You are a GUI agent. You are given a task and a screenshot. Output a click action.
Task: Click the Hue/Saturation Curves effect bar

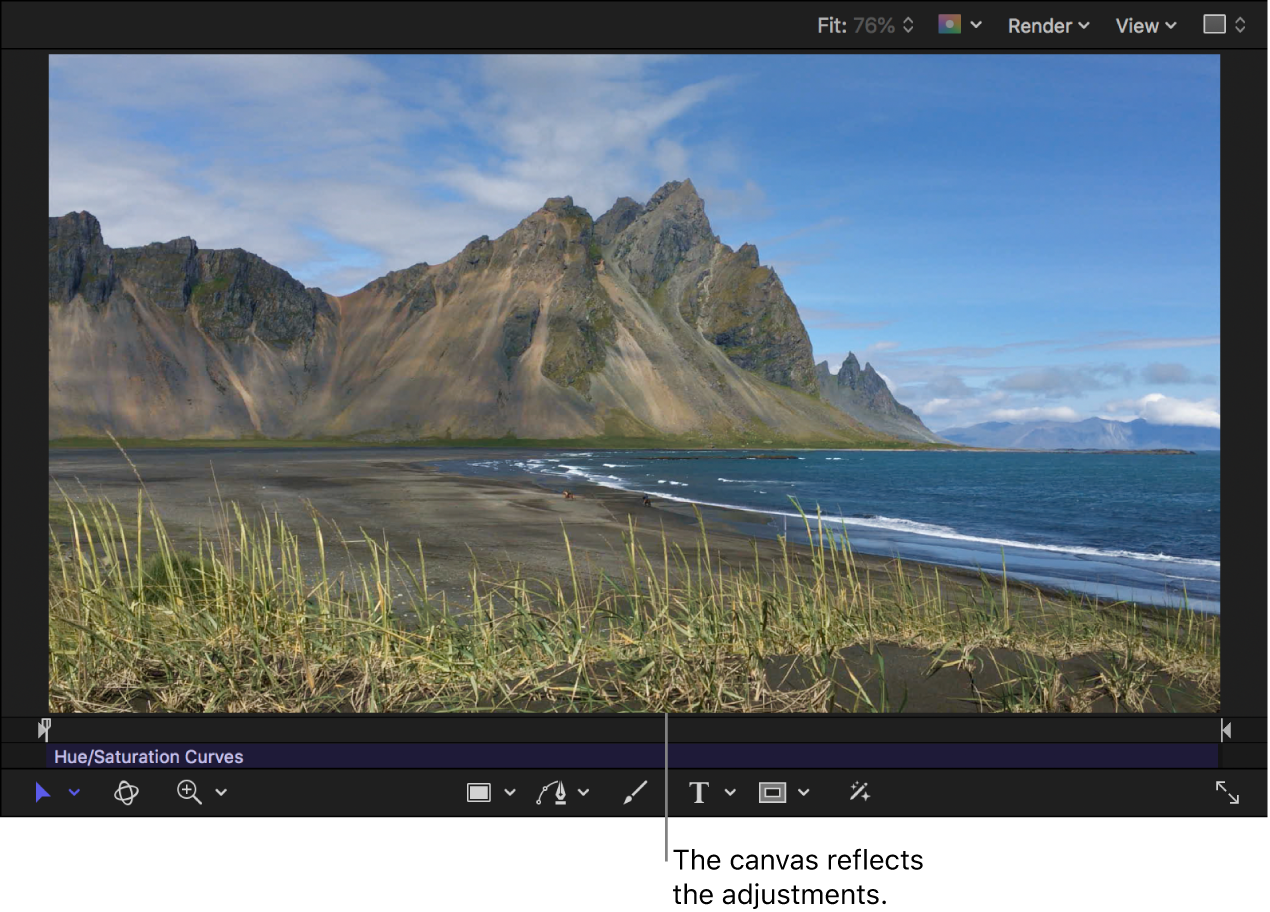coord(148,757)
